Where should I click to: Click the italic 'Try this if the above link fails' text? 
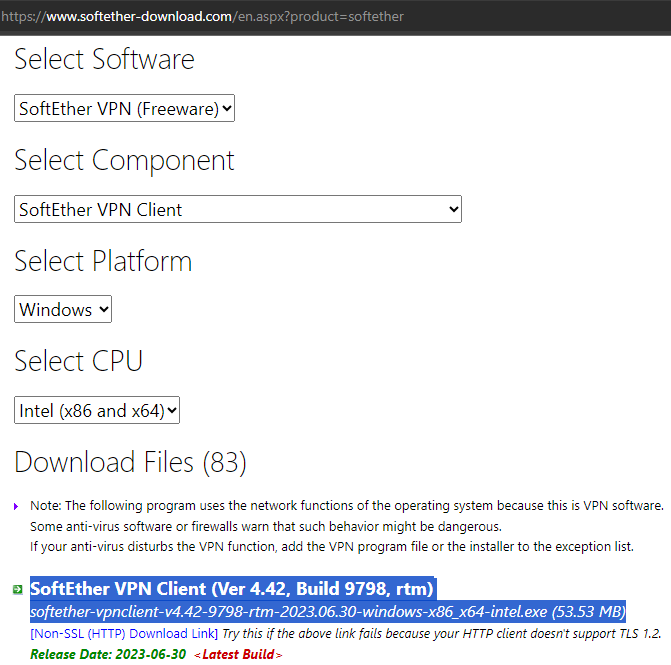439,634
